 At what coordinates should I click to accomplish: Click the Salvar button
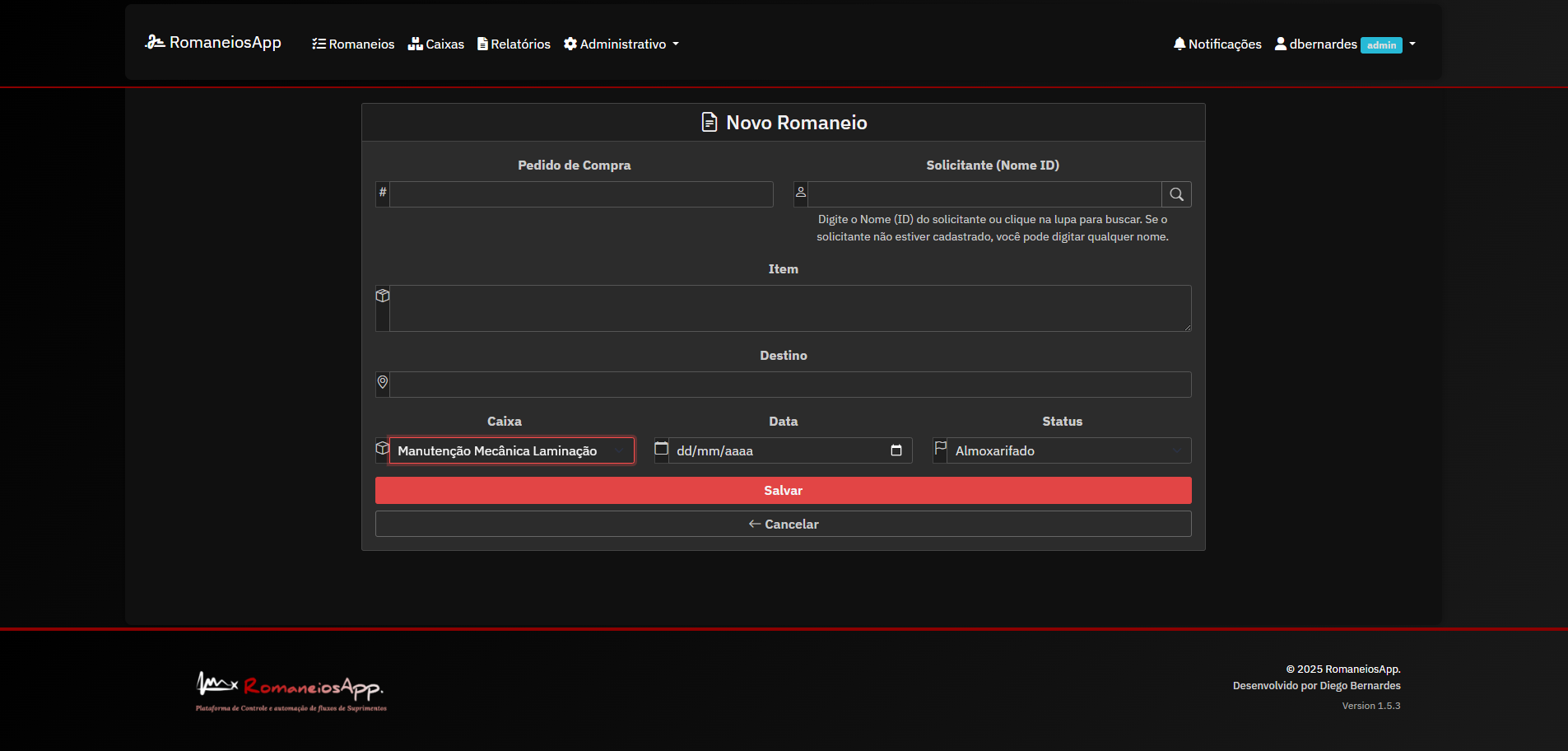click(x=783, y=490)
